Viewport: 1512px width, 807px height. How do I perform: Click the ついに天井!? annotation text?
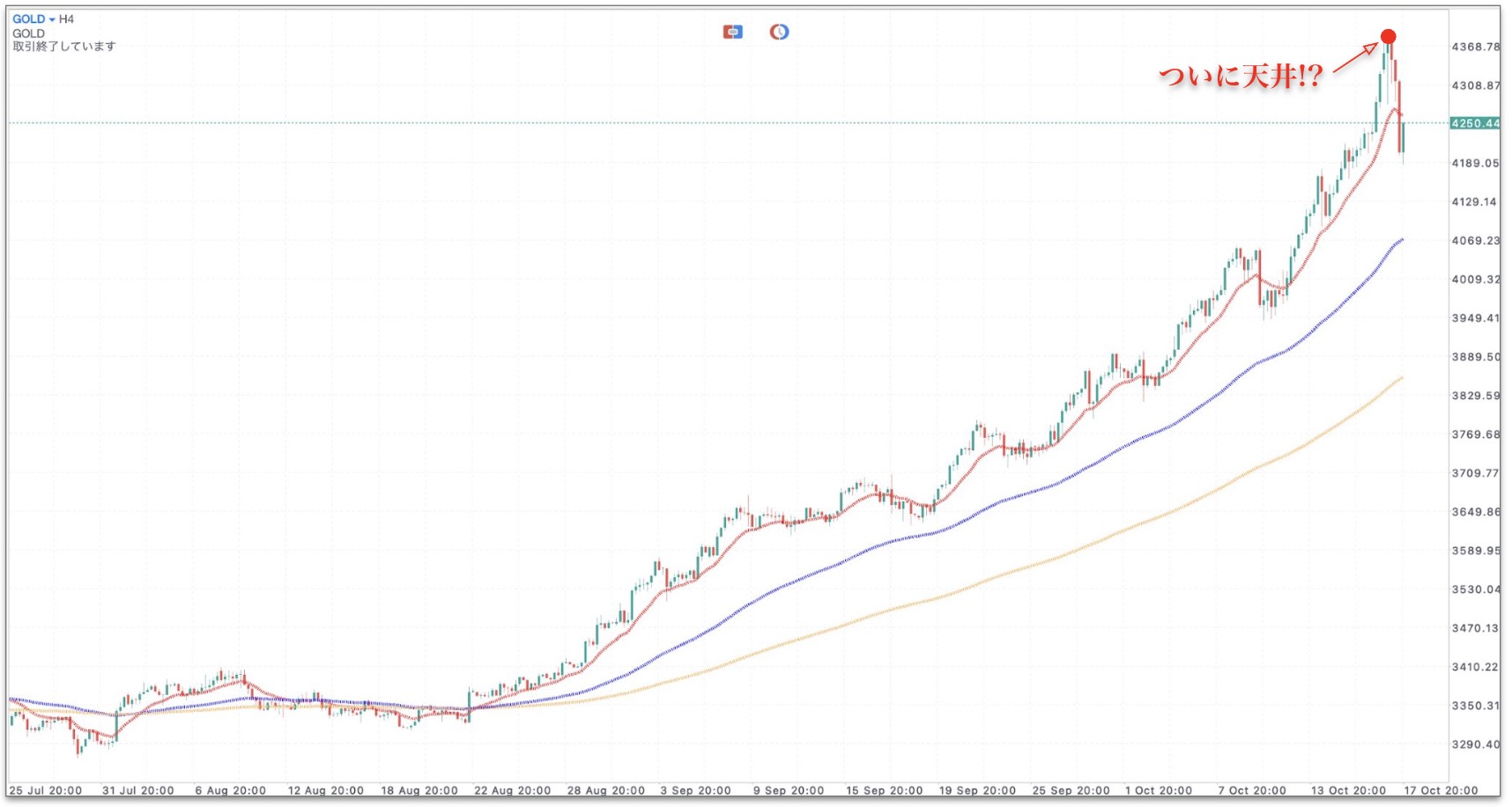coord(1240,77)
